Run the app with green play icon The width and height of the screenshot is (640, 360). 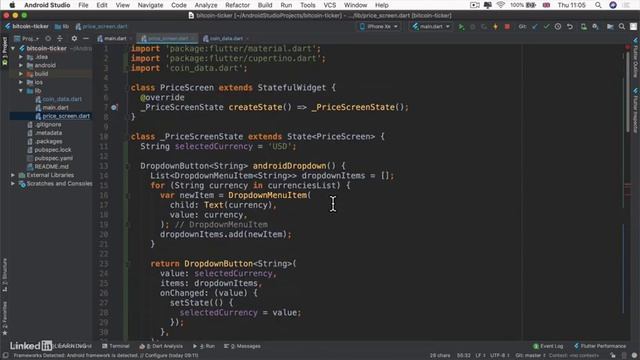[461, 27]
